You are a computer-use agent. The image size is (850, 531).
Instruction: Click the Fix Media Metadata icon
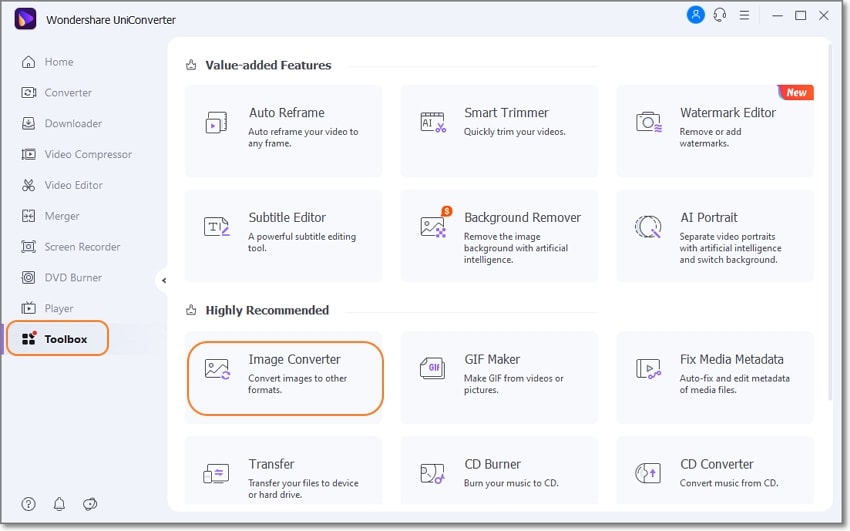point(648,368)
